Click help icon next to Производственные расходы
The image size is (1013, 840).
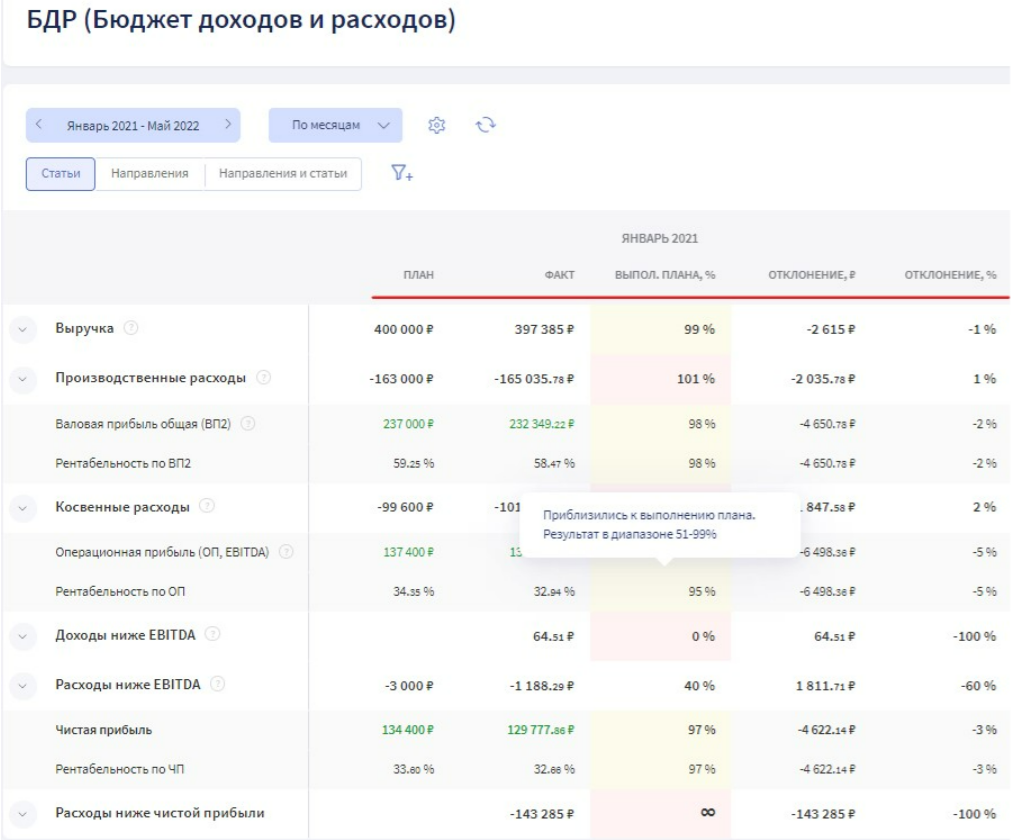coord(263,379)
